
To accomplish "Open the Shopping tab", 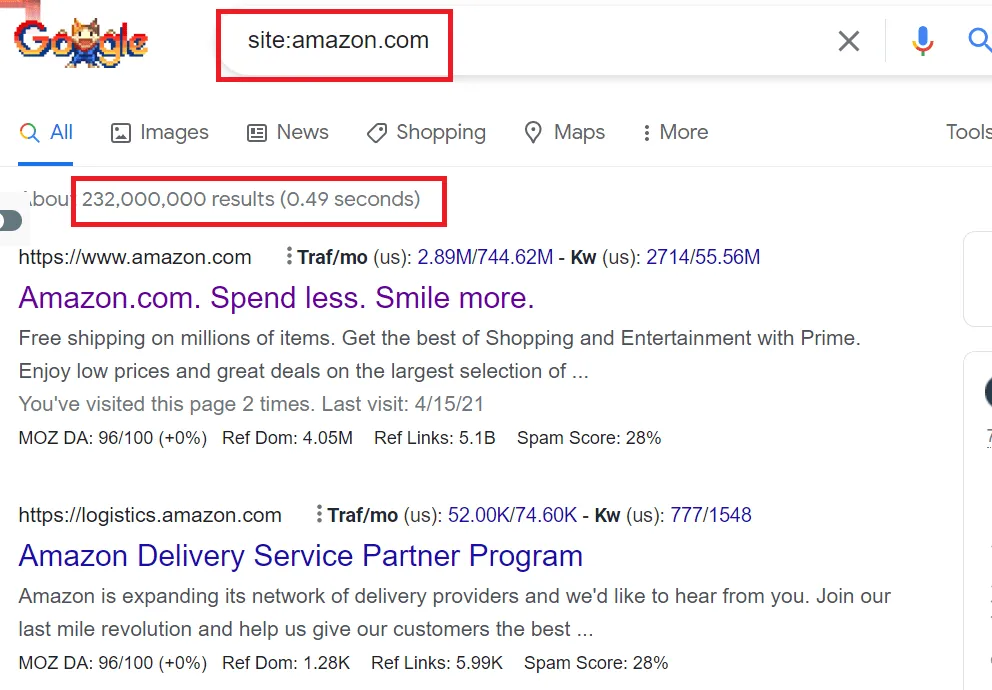I will pyautogui.click(x=426, y=132).
